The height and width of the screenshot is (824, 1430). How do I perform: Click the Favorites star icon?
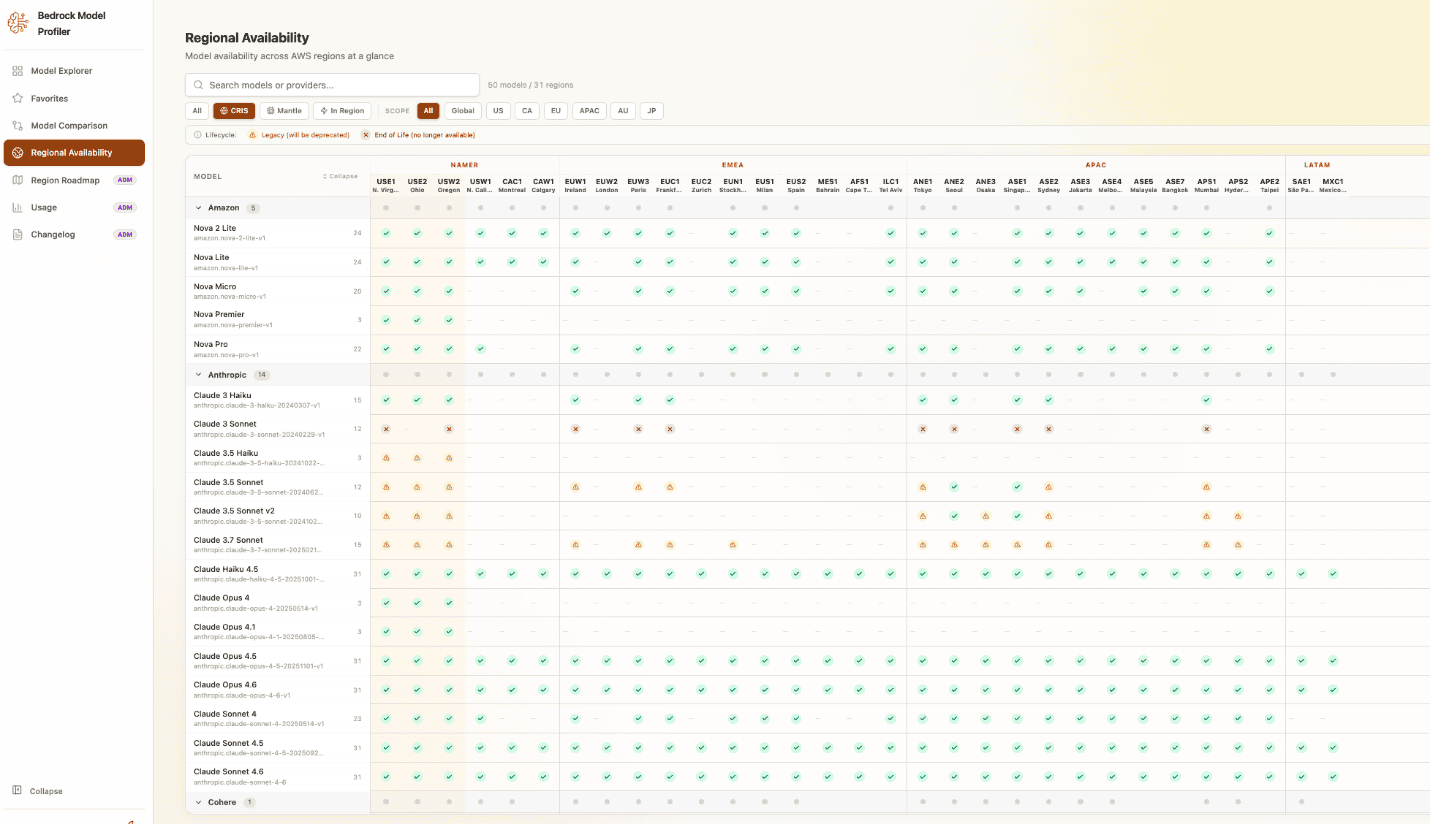point(17,98)
